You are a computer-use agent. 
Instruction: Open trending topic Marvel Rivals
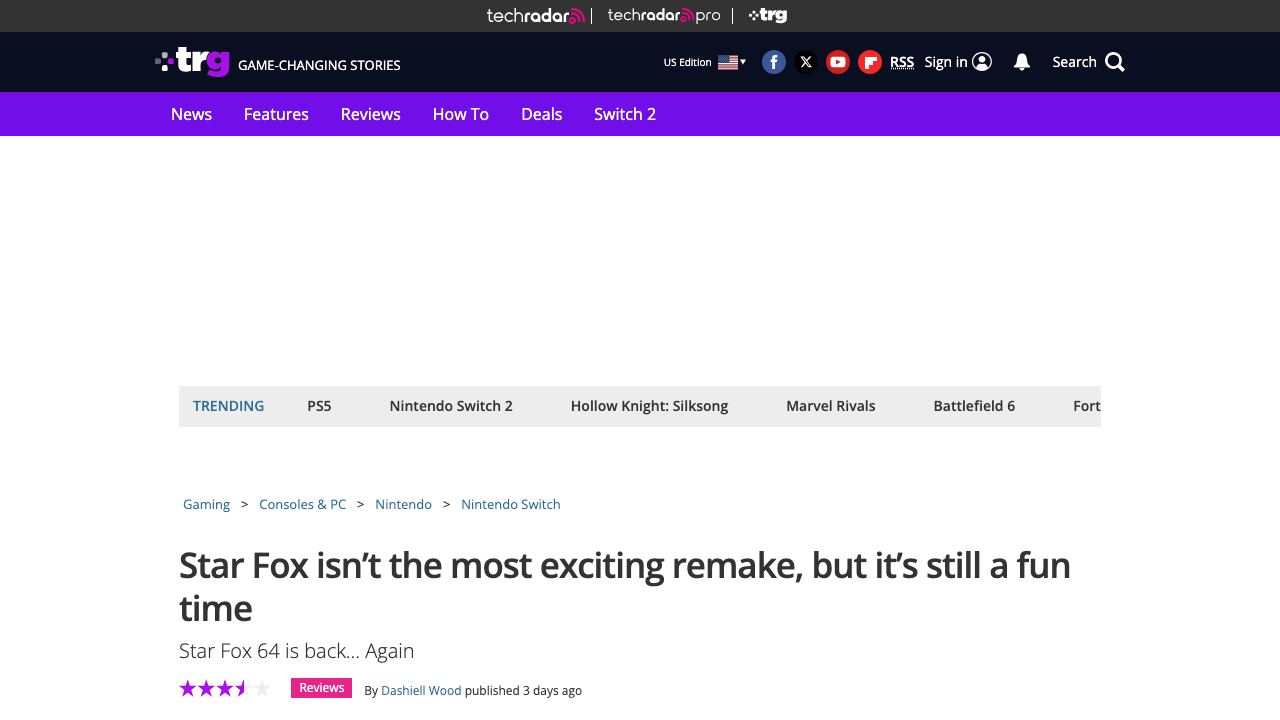tap(830, 406)
